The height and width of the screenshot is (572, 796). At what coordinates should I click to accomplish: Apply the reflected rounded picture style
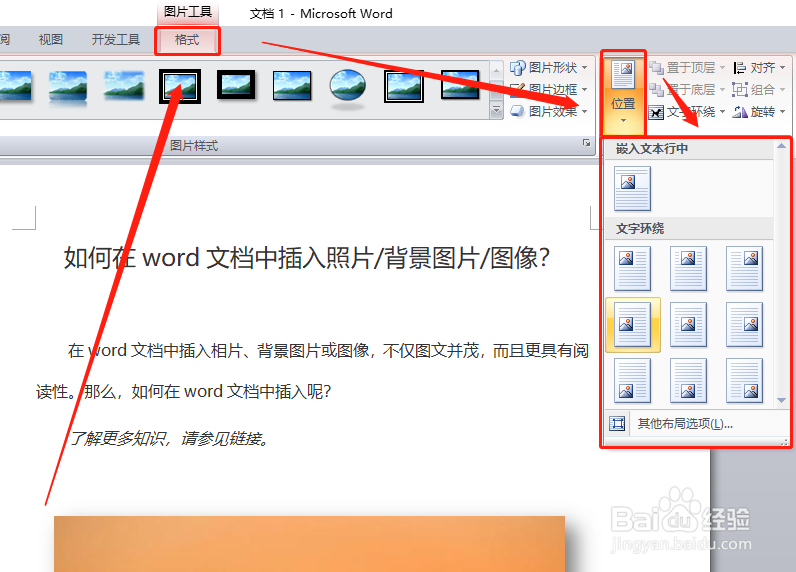[68, 89]
